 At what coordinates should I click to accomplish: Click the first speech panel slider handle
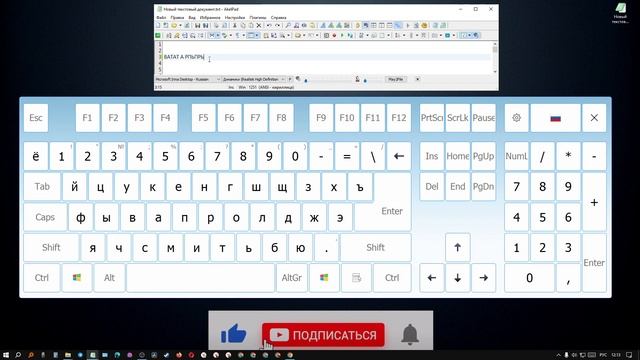(x=306, y=80)
